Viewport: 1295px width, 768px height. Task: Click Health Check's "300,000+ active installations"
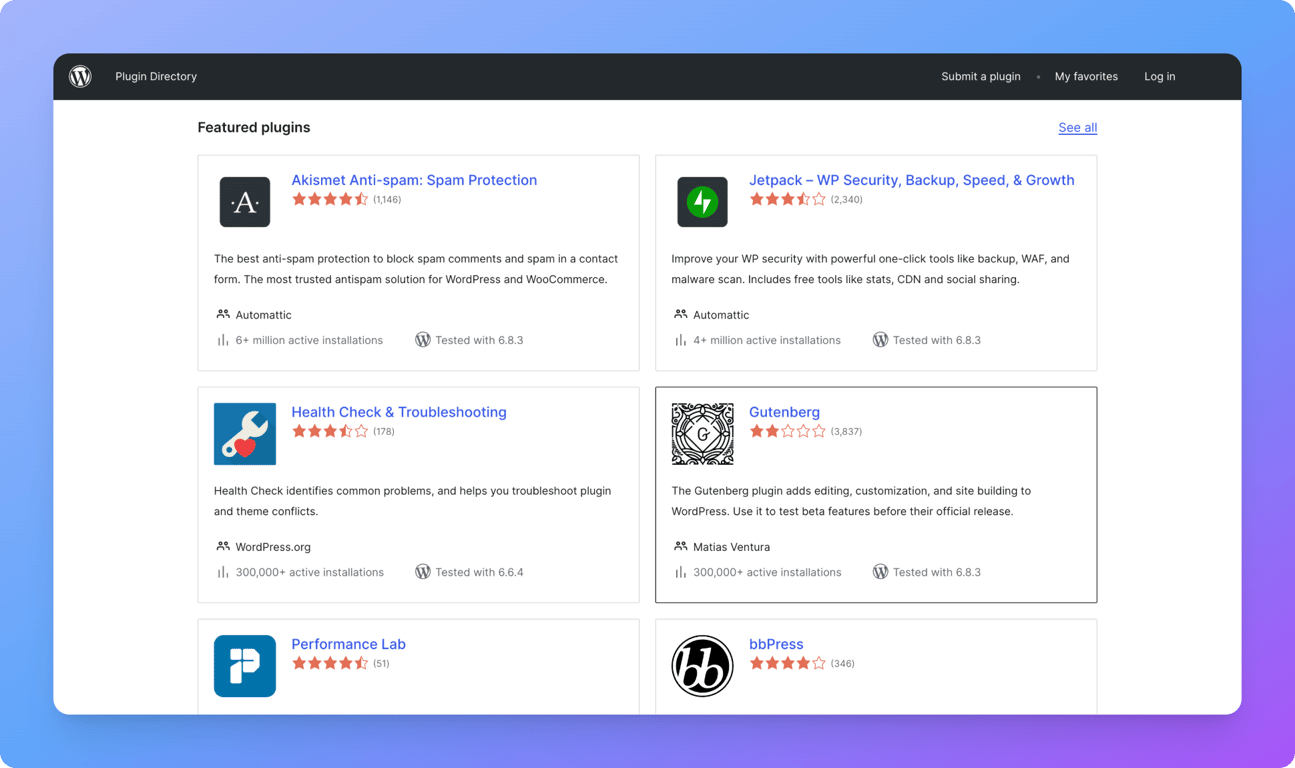[x=310, y=573]
